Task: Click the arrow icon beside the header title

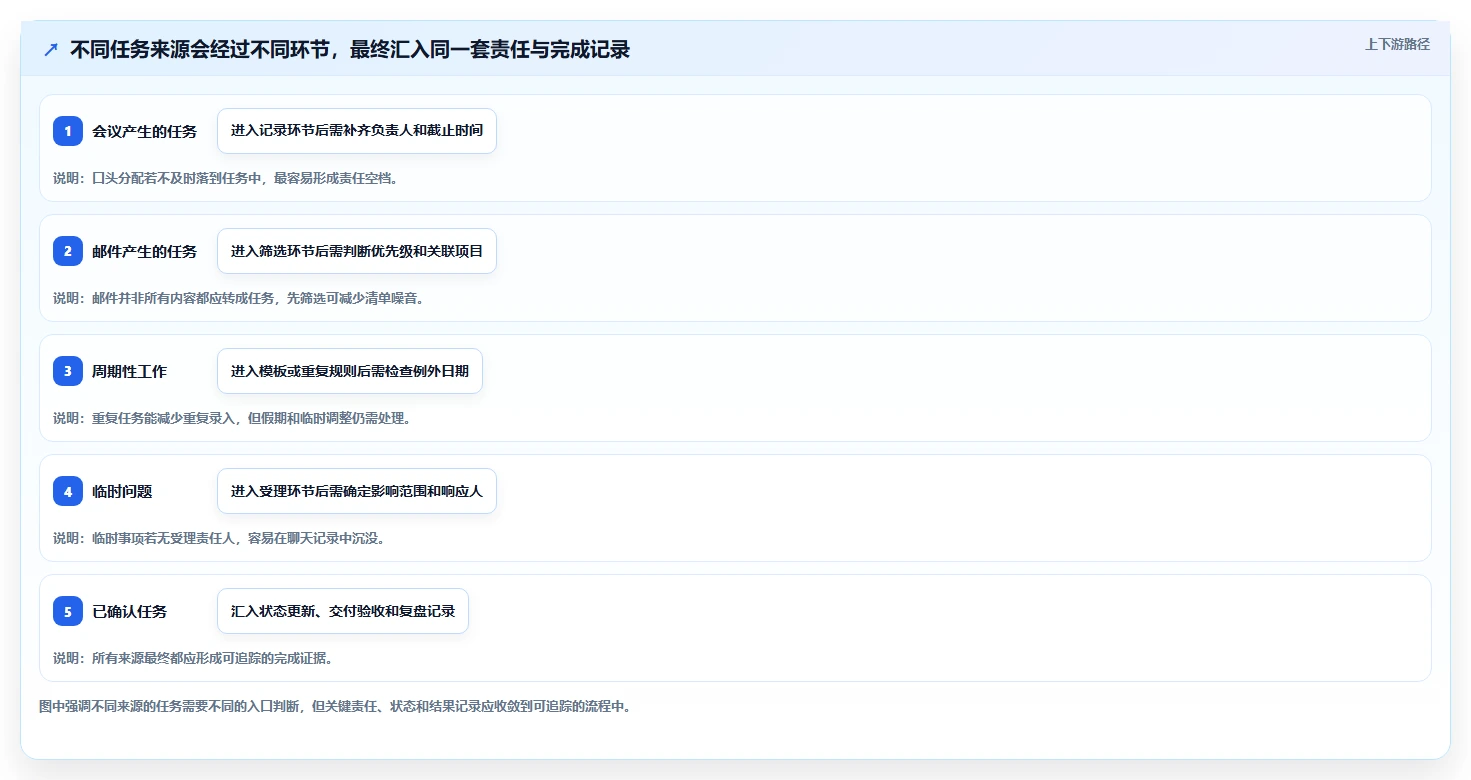Action: coord(51,49)
